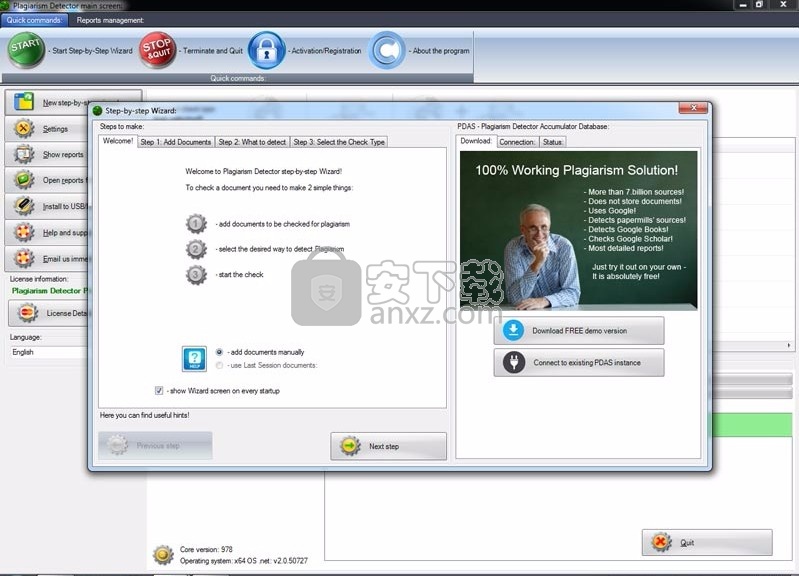
Task: Click the blue HELP icon in wizard
Action: (x=194, y=359)
